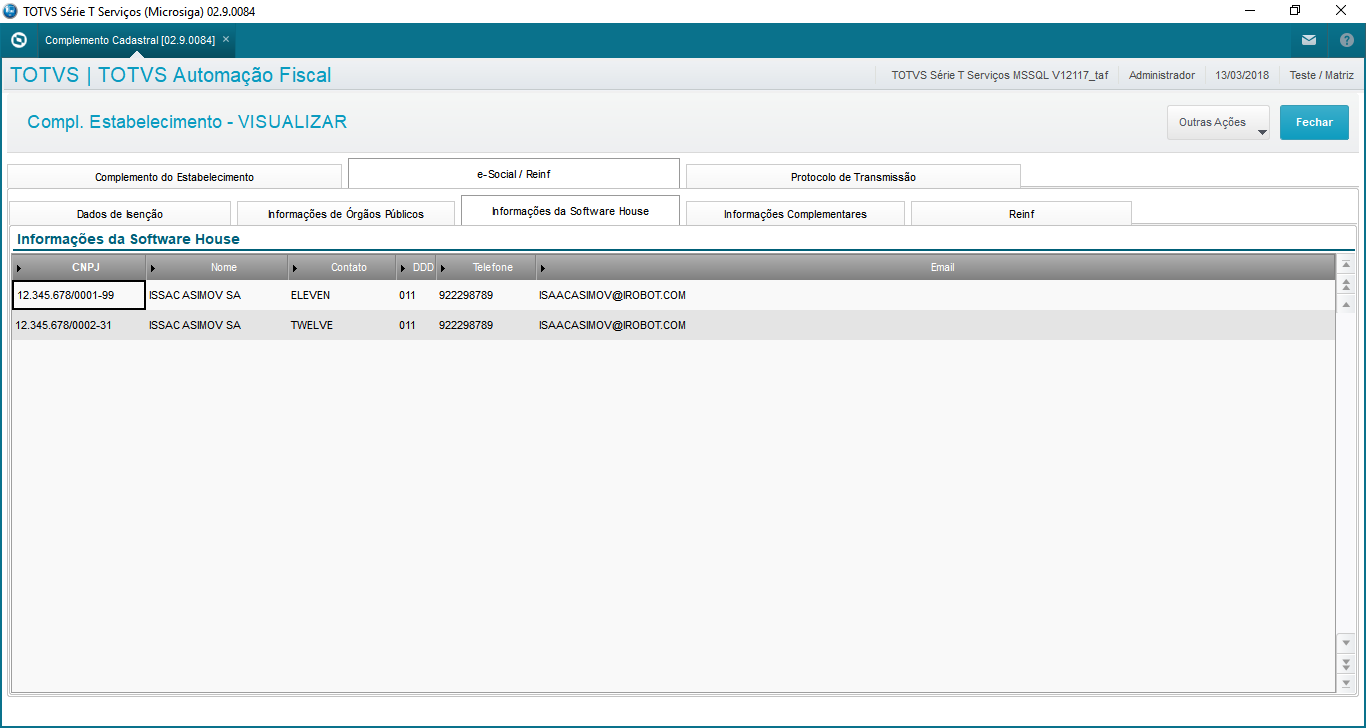Viewport: 1366px width, 728px height.
Task: Open the Reinf sub-tab
Action: coord(1021,214)
